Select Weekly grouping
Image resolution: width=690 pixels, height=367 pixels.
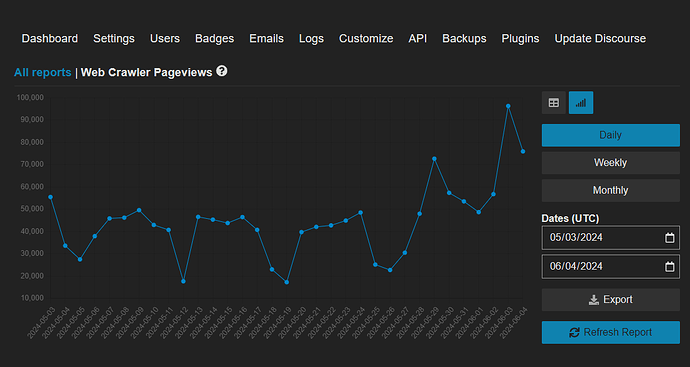click(x=611, y=163)
